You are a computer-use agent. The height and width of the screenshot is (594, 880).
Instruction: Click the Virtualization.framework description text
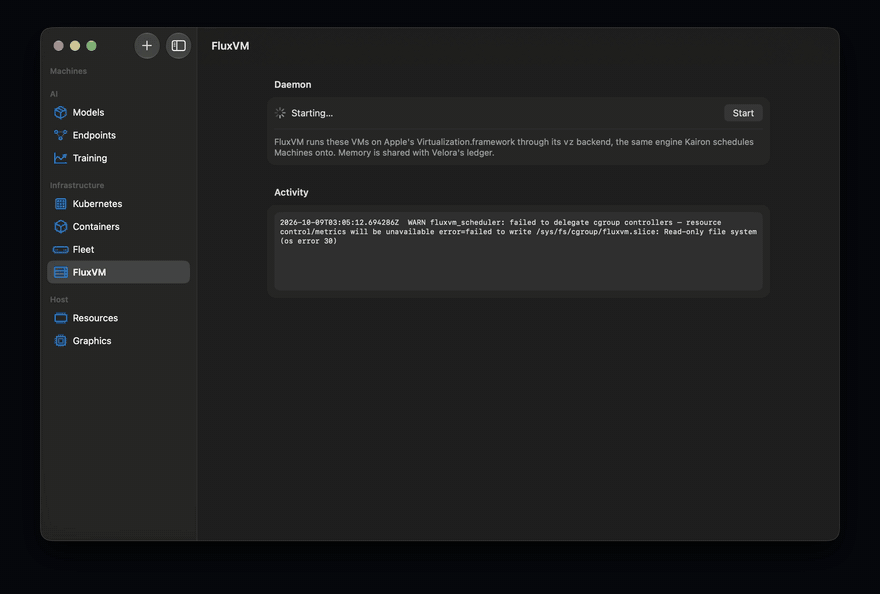[x=514, y=147]
